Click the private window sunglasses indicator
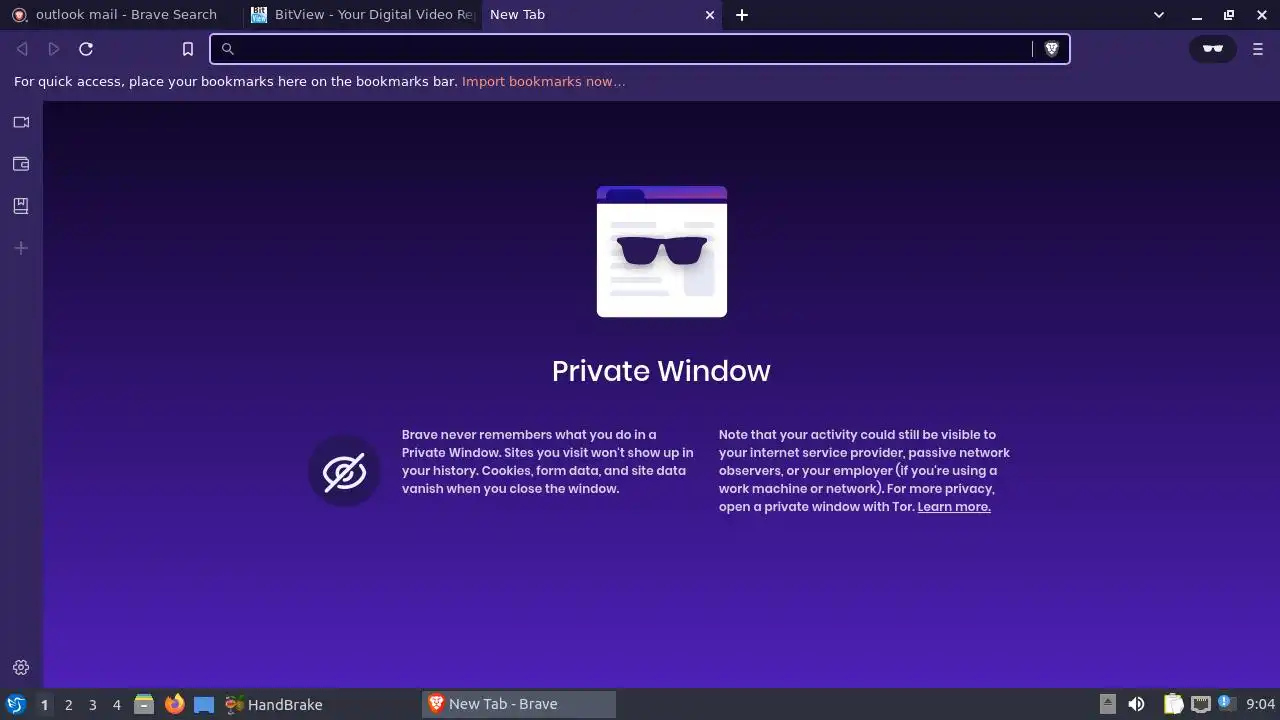 1213,49
